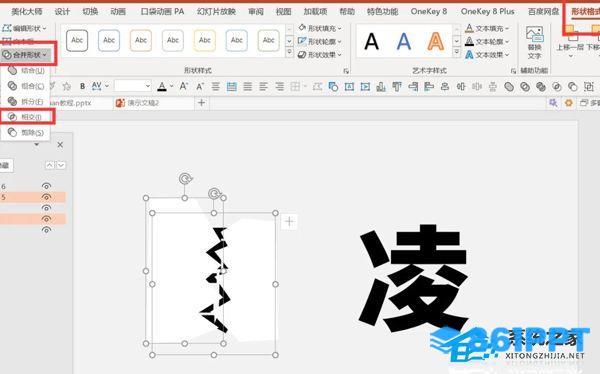Click the orange gear icon at right
Image resolution: width=600 pixels, height=374 pixels.
[569, 103]
